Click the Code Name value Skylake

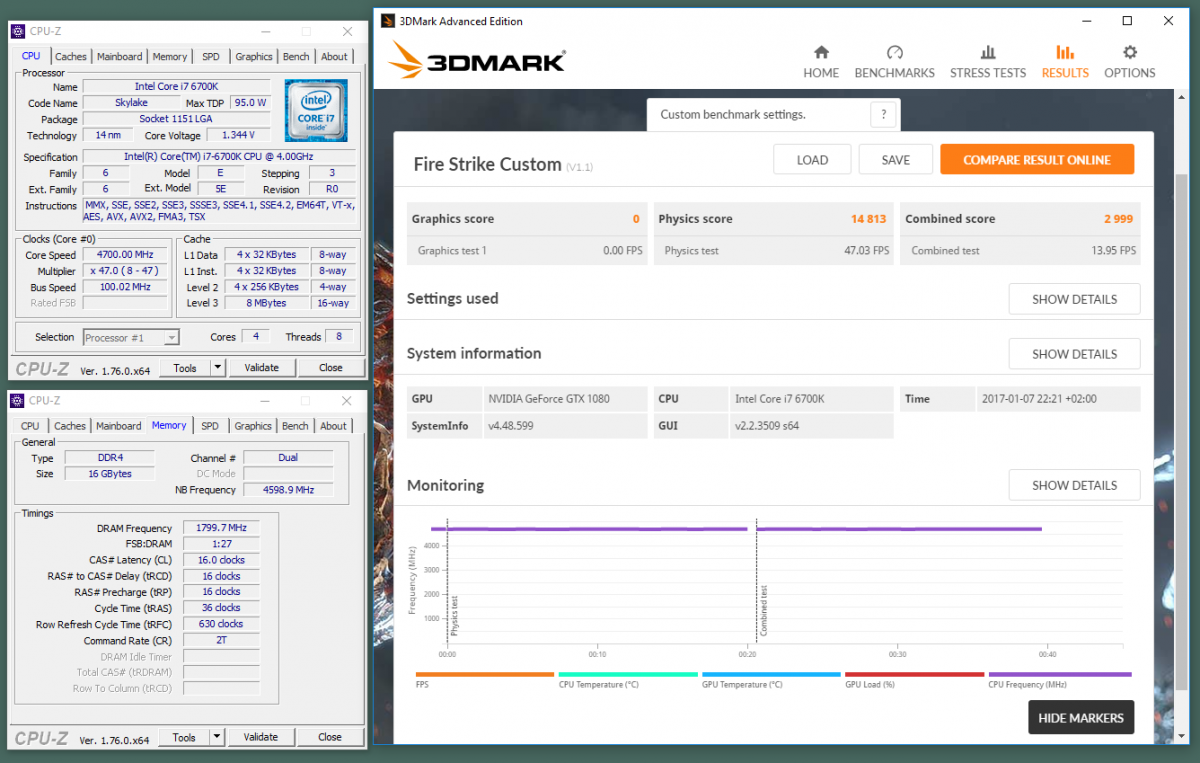point(130,103)
